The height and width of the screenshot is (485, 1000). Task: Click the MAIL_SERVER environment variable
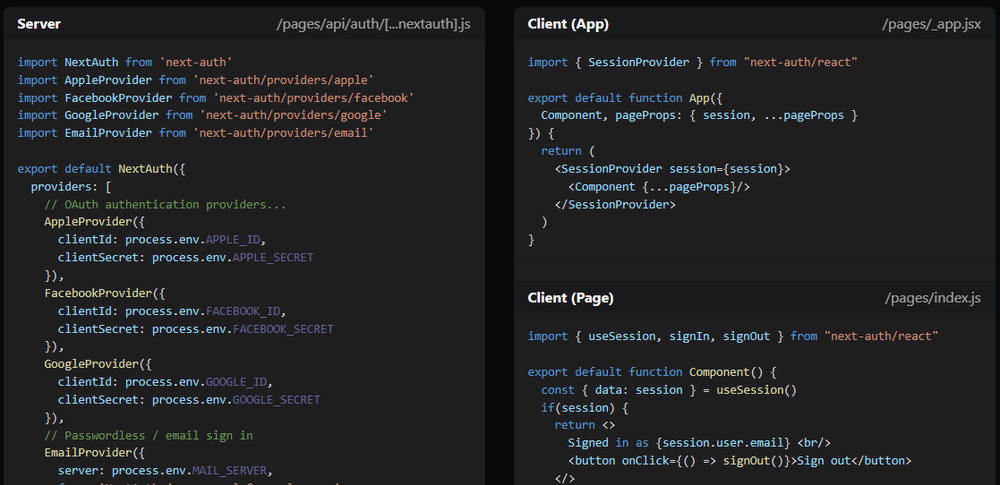point(229,471)
